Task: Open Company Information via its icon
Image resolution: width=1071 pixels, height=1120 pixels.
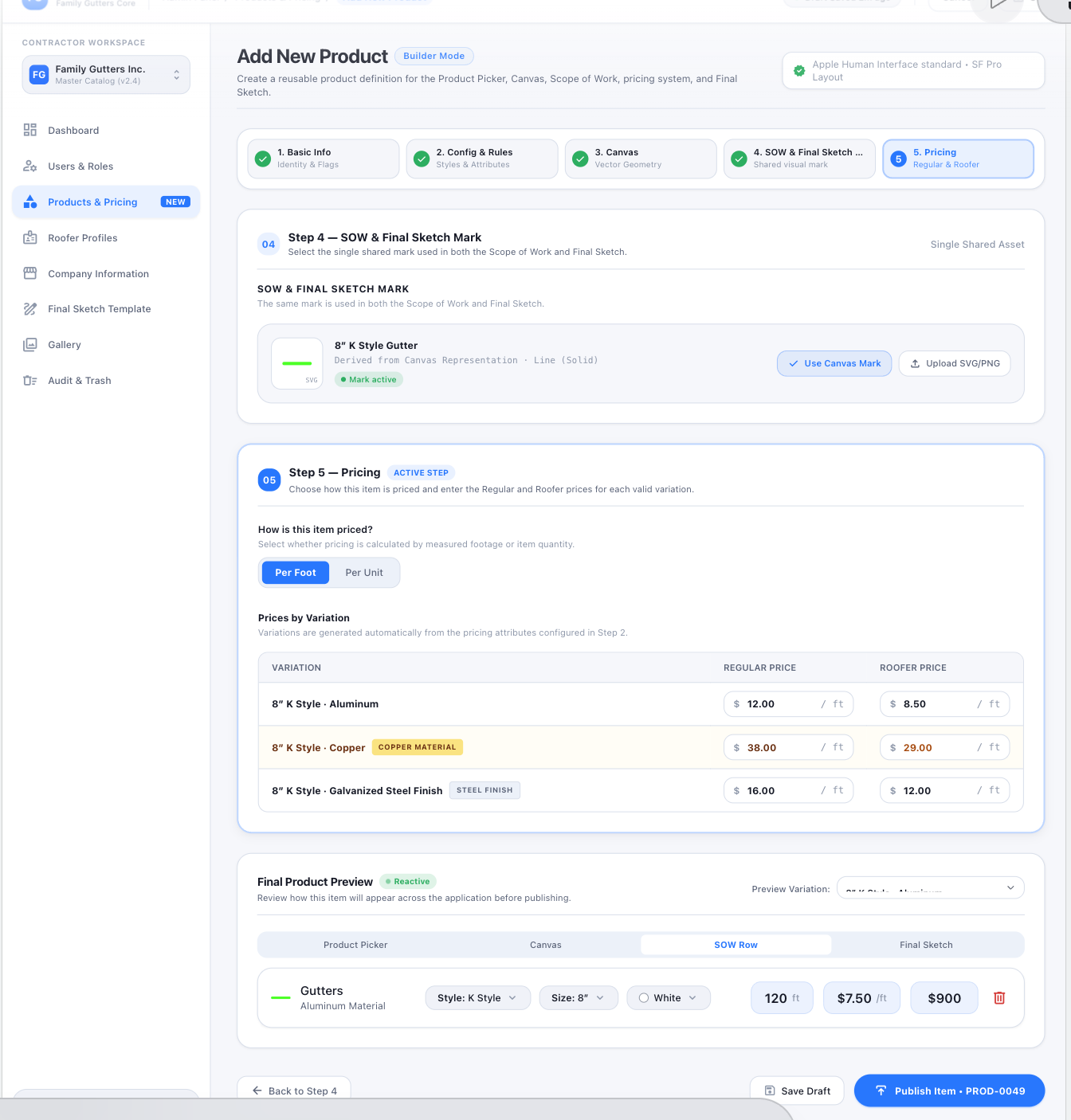Action: pos(30,273)
